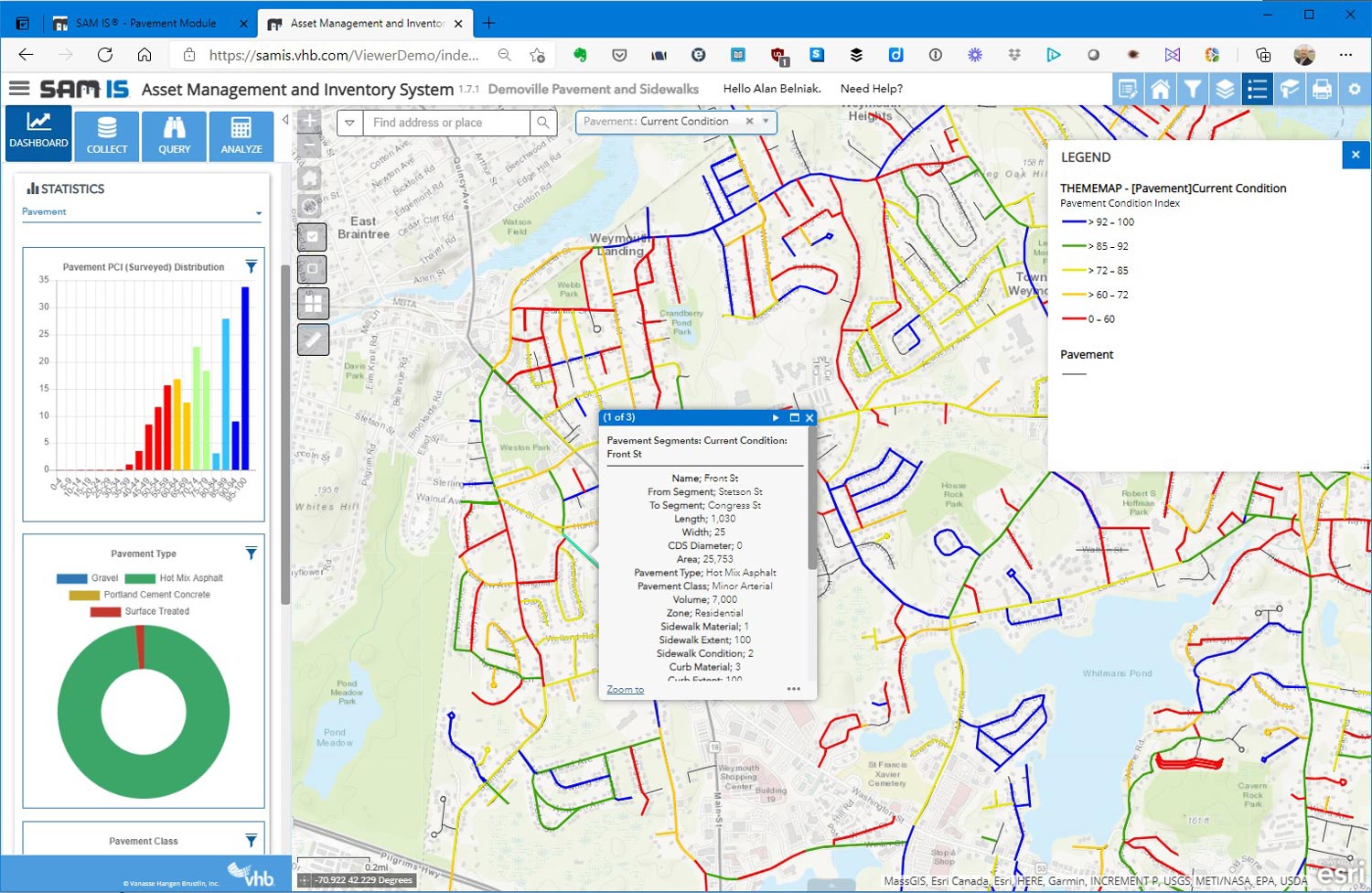Open the Layers panel from the top toolbar
This screenshot has width=1372, height=893.
[1225, 90]
